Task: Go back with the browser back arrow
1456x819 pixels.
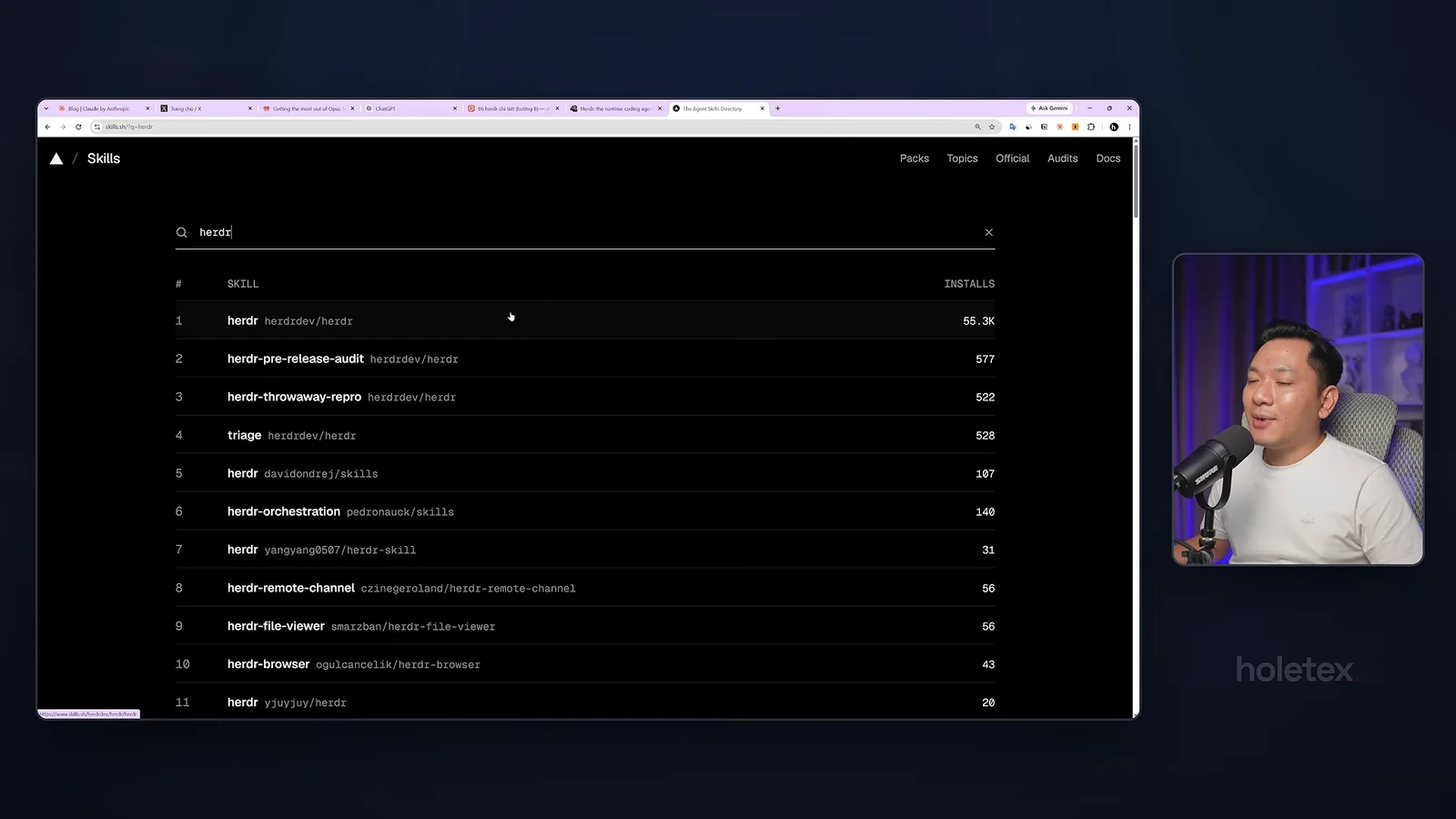Action: [47, 126]
